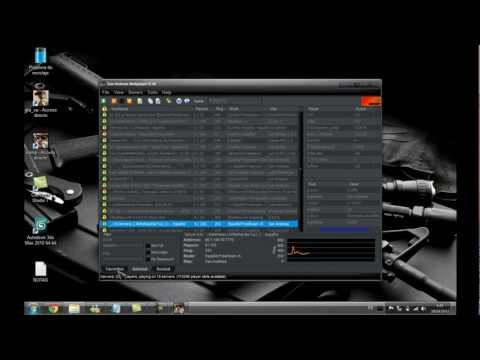Screen dimensions: 480x360
Task: Click the Windows Start button
Action: tap(33, 309)
